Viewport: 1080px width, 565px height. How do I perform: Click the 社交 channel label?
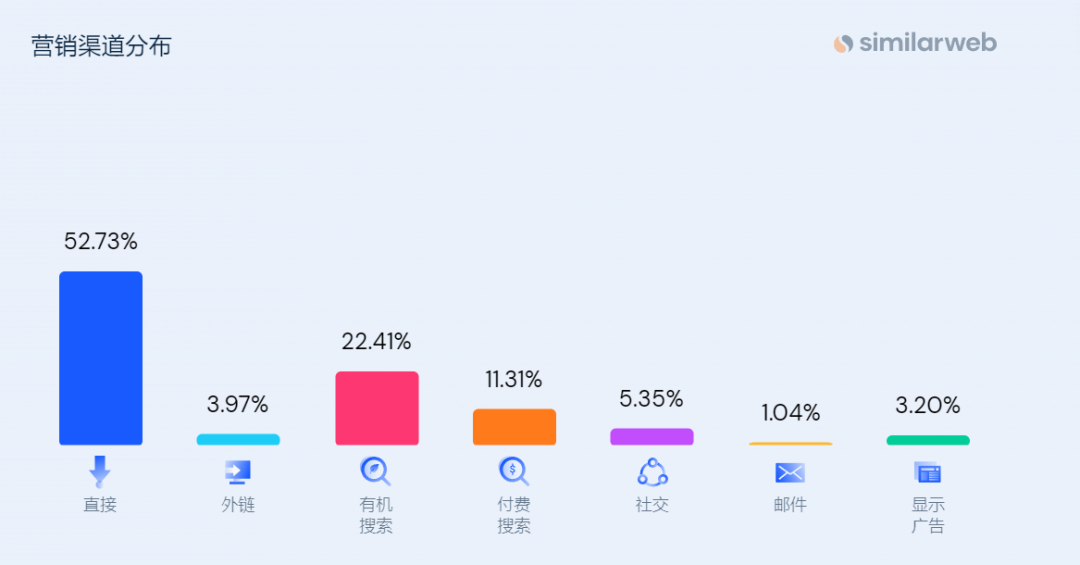click(652, 505)
